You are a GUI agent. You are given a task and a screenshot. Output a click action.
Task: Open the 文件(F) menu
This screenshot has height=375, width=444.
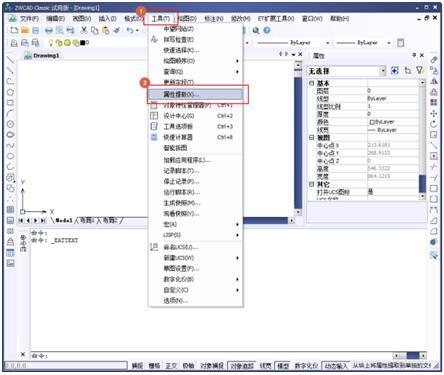(x=29, y=19)
